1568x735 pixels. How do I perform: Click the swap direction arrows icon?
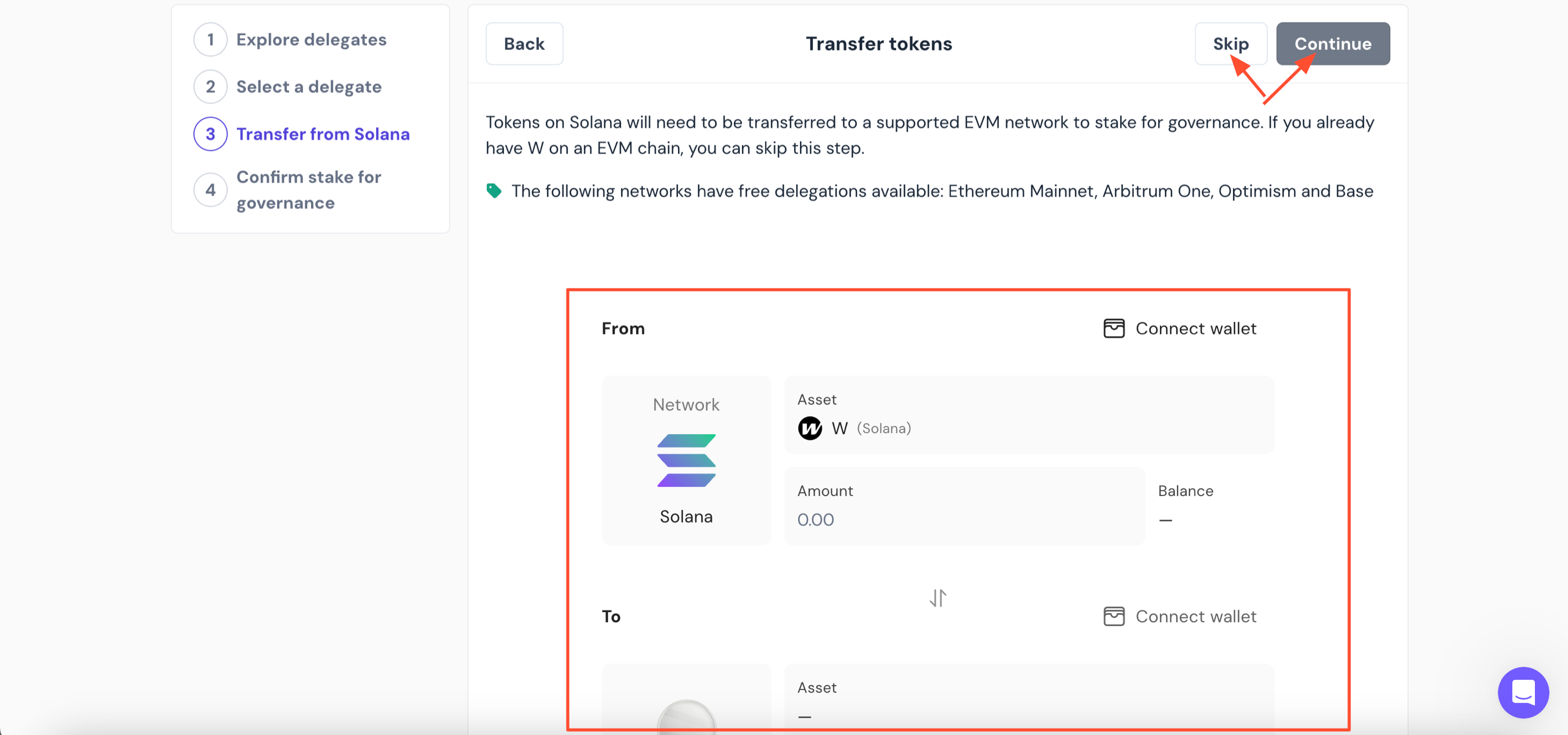point(938,597)
